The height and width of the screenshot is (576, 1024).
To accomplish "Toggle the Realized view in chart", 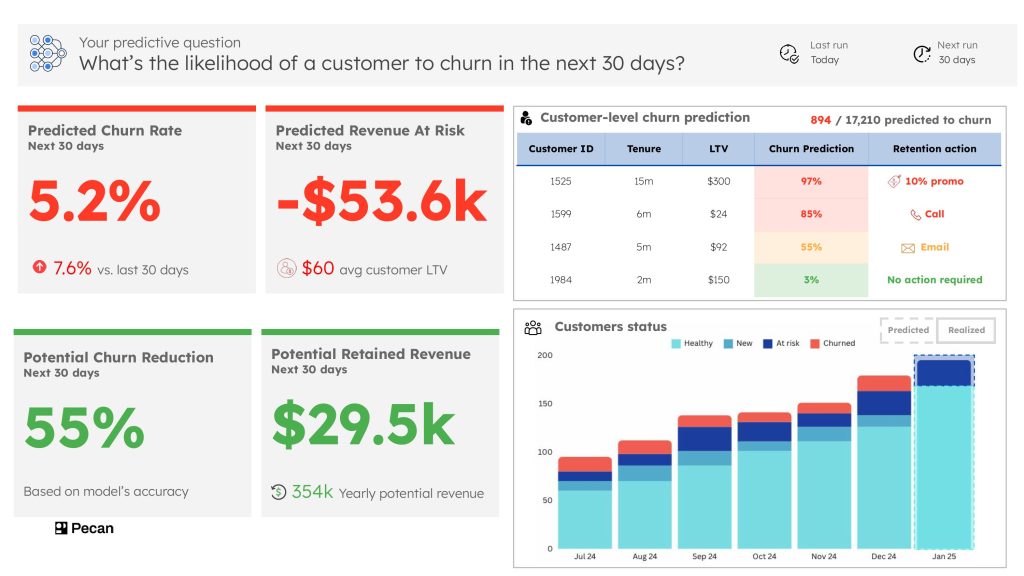I will pos(966,330).
